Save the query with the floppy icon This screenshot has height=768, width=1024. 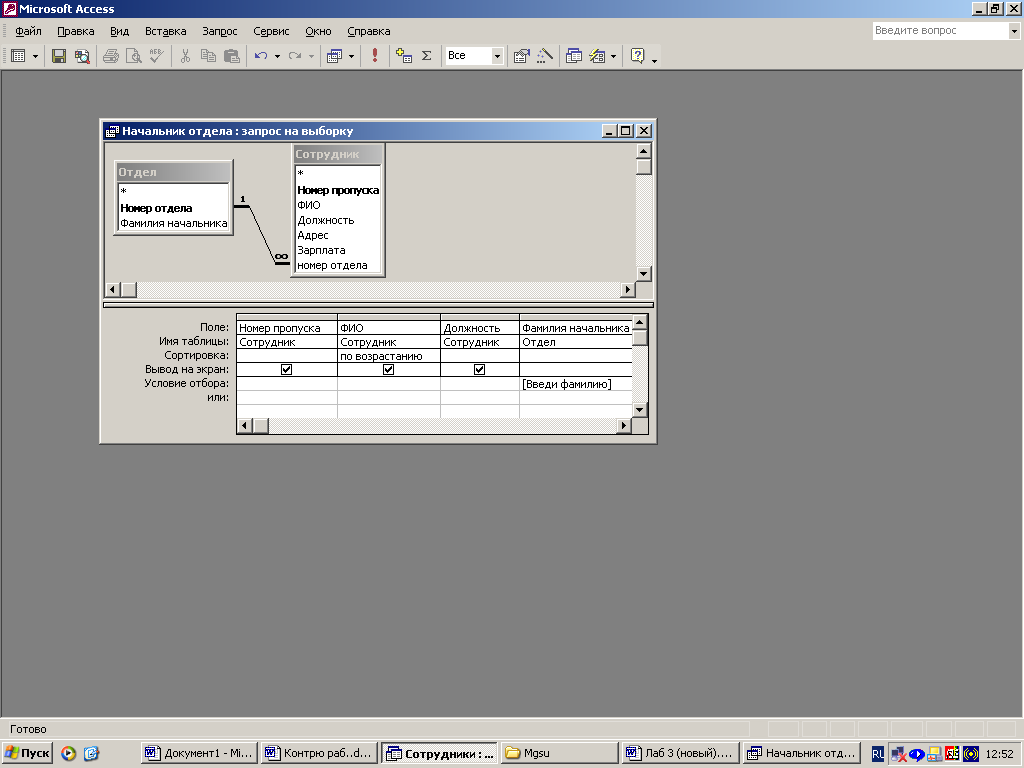[59, 56]
